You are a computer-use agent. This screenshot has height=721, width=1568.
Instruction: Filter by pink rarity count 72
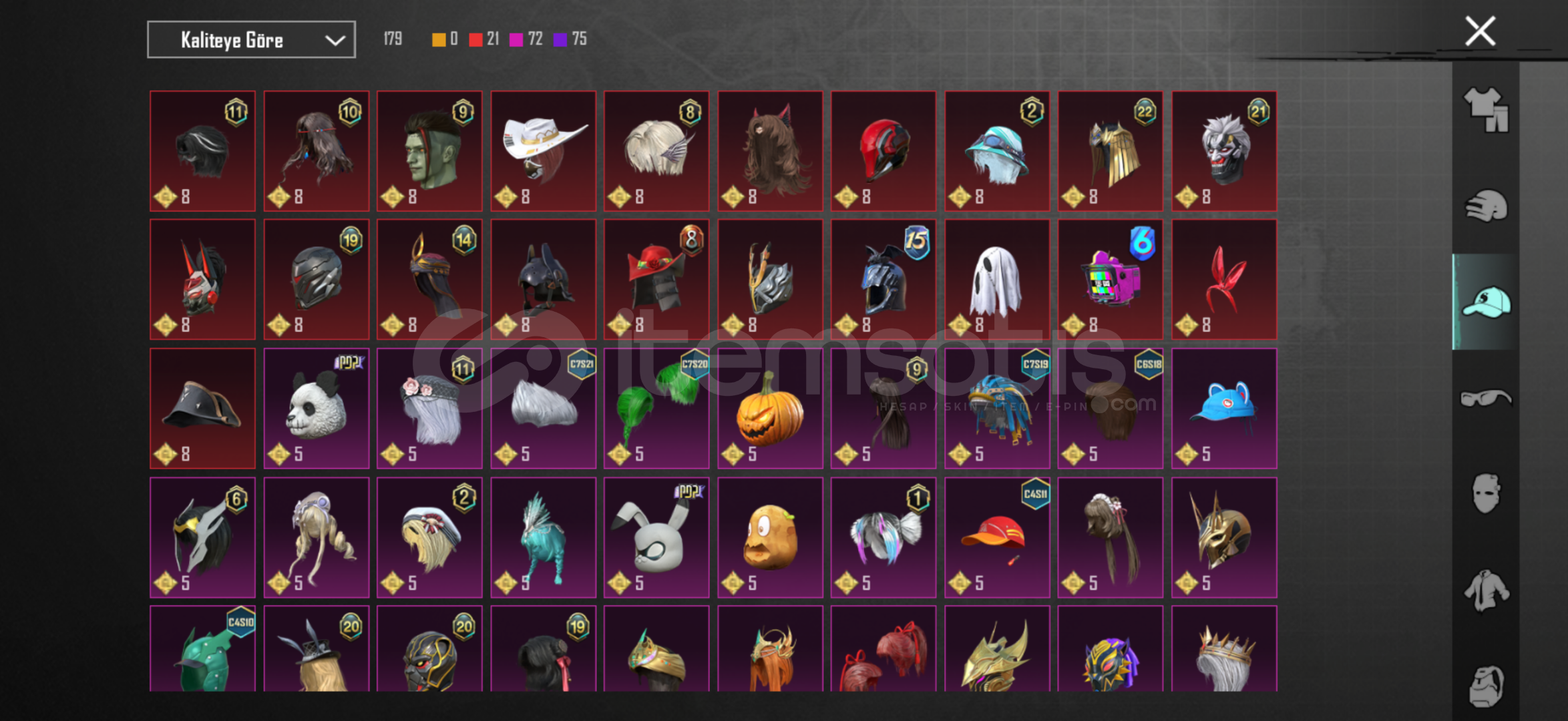click(x=526, y=39)
